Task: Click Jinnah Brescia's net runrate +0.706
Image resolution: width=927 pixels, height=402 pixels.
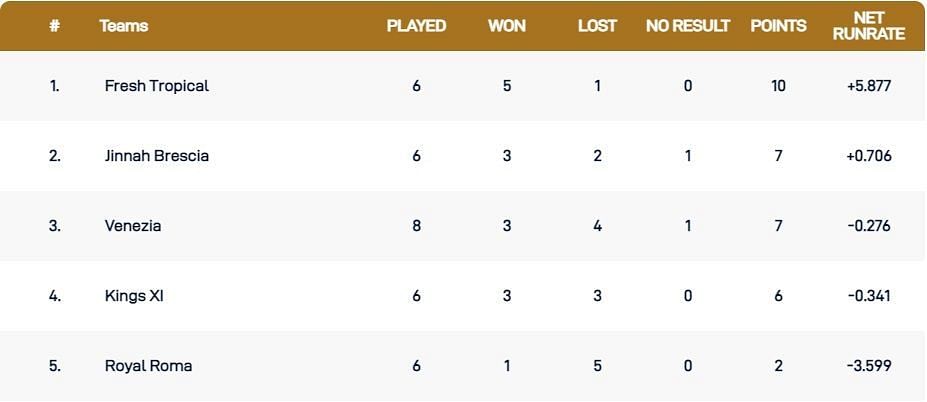Action: point(868,156)
